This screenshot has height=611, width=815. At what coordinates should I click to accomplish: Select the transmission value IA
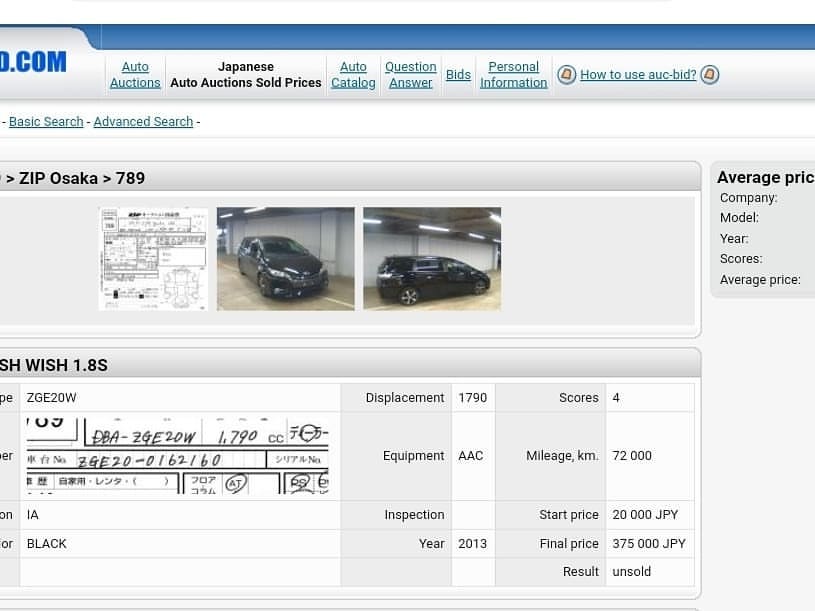click(33, 515)
